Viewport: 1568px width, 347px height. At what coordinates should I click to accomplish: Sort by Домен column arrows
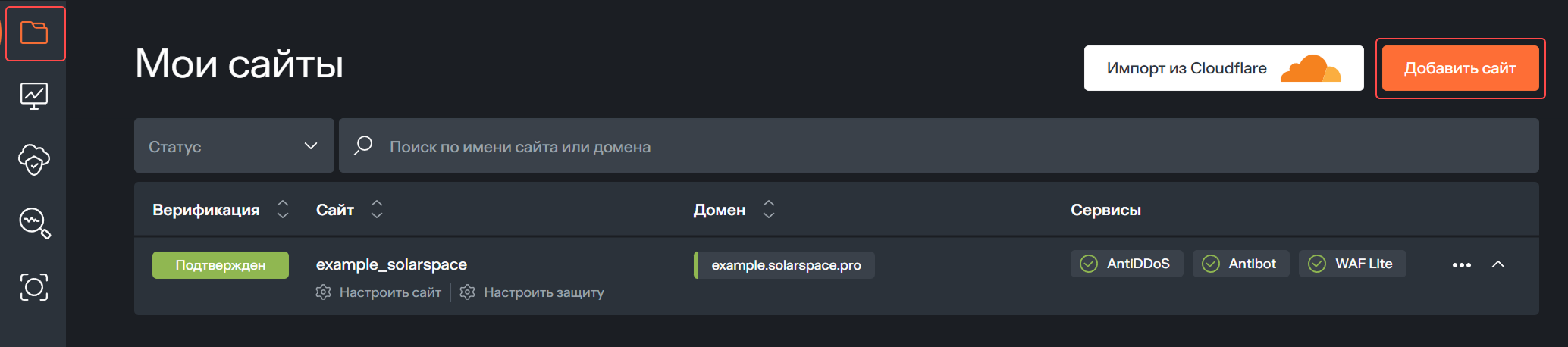point(769,209)
